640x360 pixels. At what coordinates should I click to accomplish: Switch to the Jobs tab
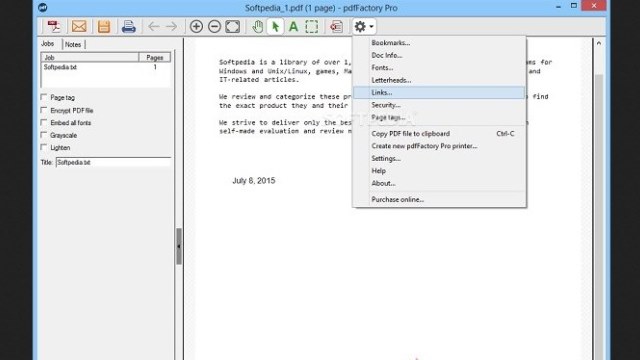tap(48, 44)
